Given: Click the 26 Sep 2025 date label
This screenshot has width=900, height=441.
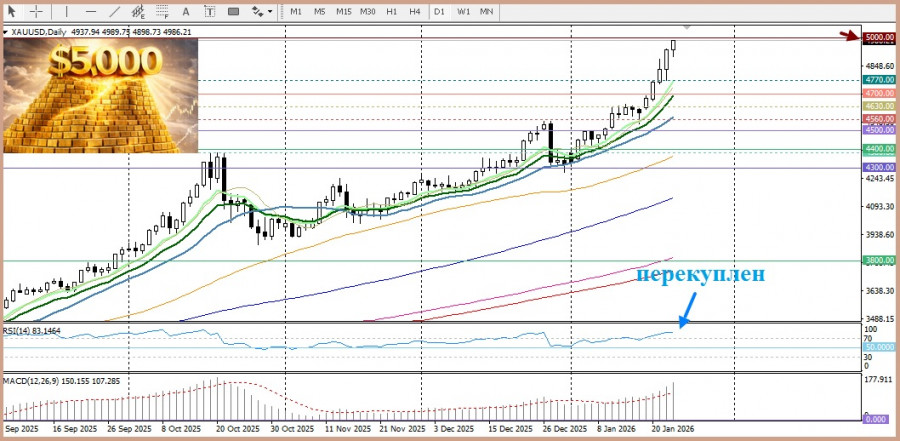Looking at the screenshot, I should click(129, 429).
